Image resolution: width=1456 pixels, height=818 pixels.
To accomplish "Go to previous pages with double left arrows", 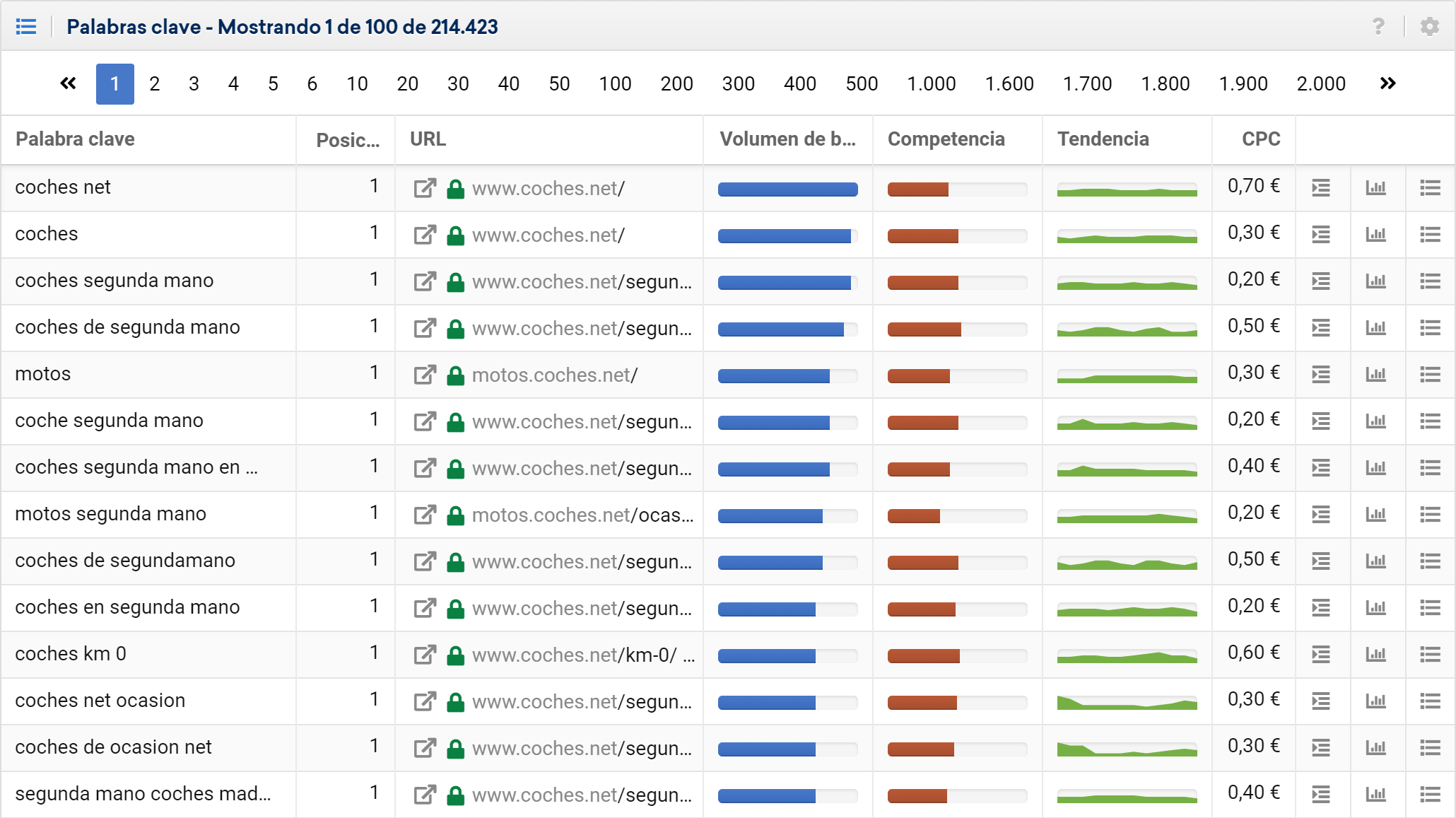I will [68, 83].
